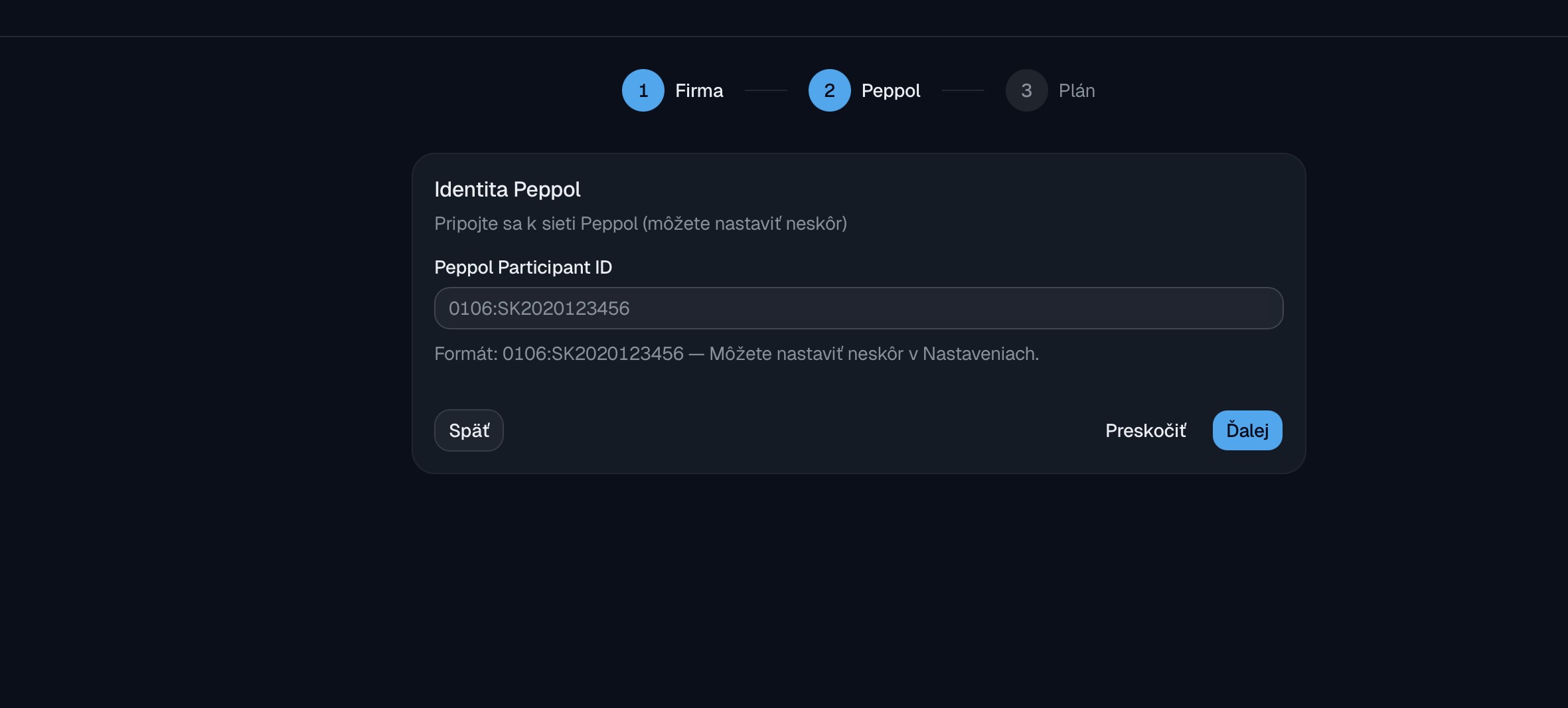Screen dimensions: 1568x708
Task: Click the connector line between Peppol and Plán
Action: point(963,90)
